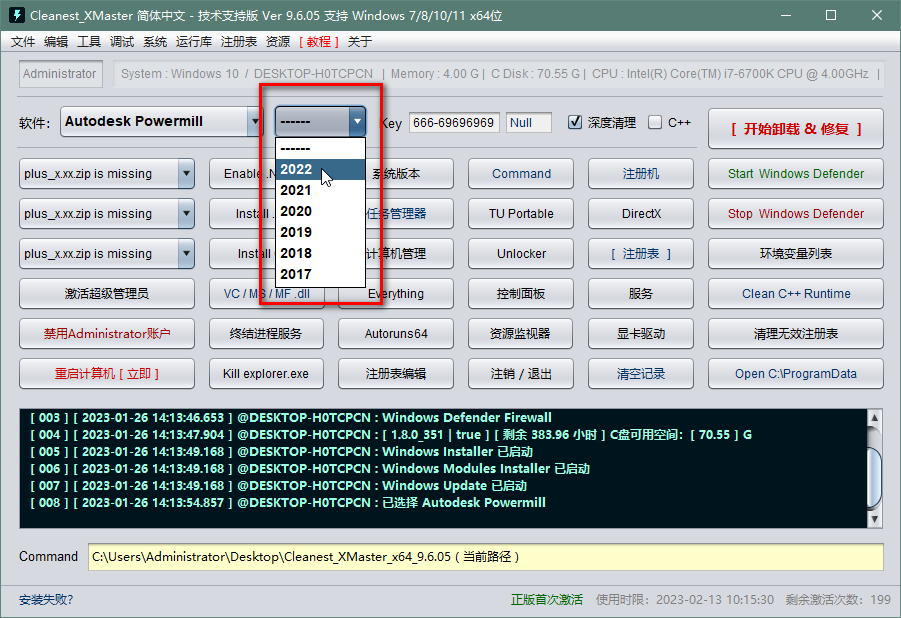
Task: Click the log scrollbar down arrow
Action: (x=874, y=519)
